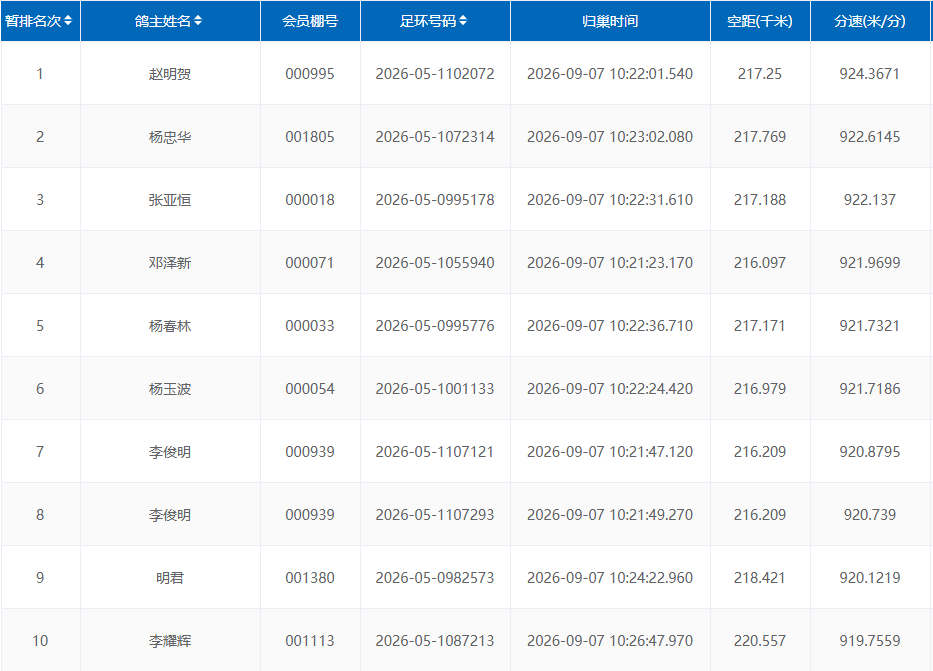Click owner name 杨忠华 in row 2

point(170,137)
